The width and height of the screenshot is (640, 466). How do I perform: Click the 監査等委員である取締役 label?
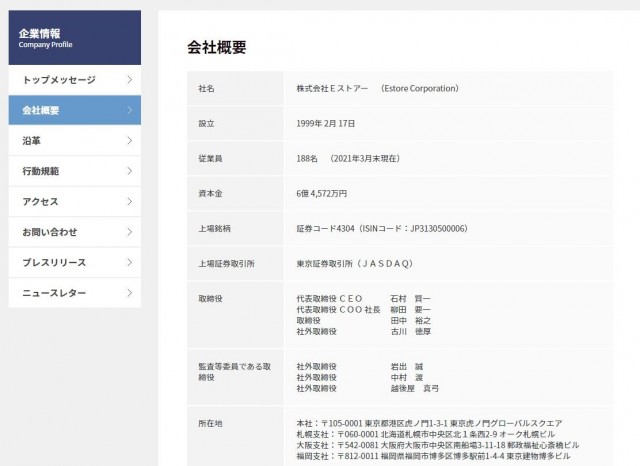(x=235, y=372)
